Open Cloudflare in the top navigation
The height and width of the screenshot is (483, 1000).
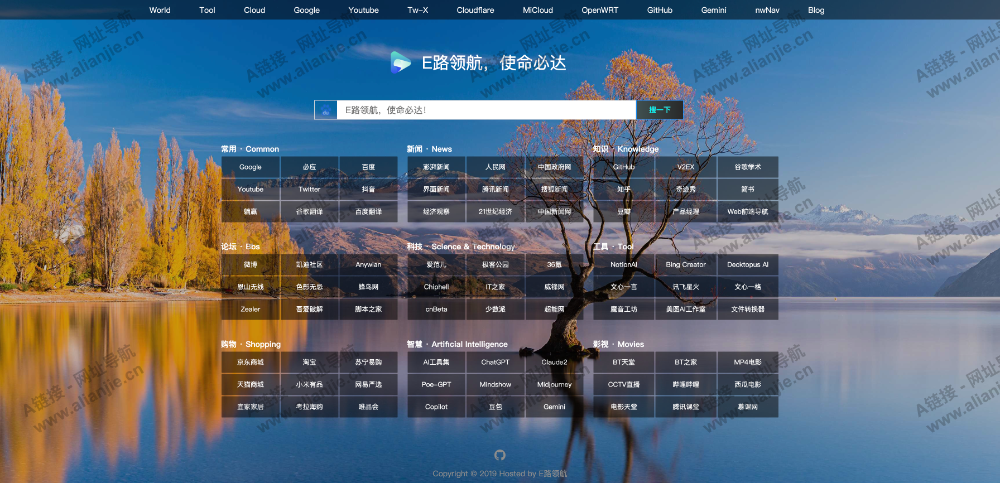(x=475, y=10)
